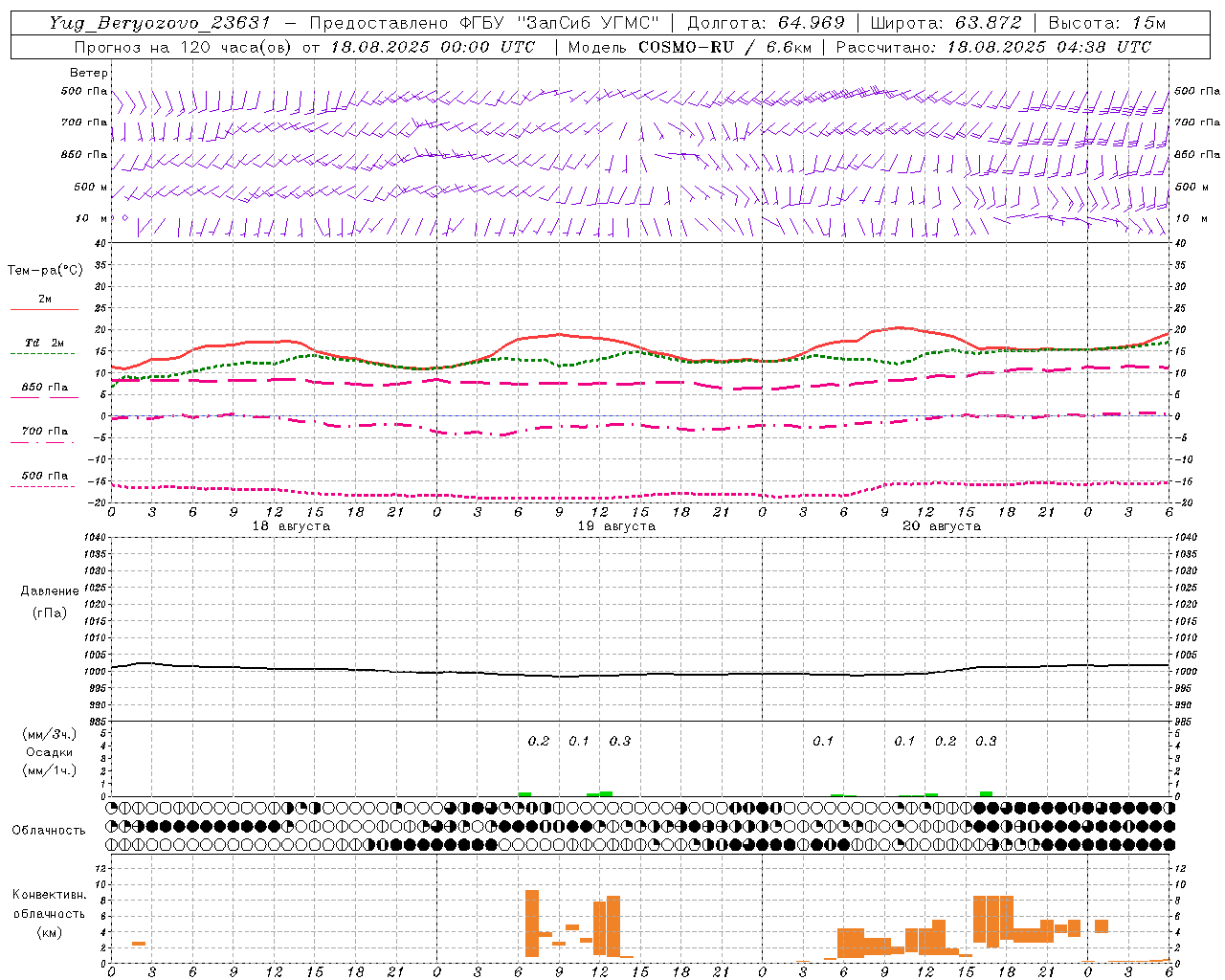Image resolution: width=1225 pixels, height=980 pixels.
Task: Click the Облачность cloud cover label
Action: point(49,830)
